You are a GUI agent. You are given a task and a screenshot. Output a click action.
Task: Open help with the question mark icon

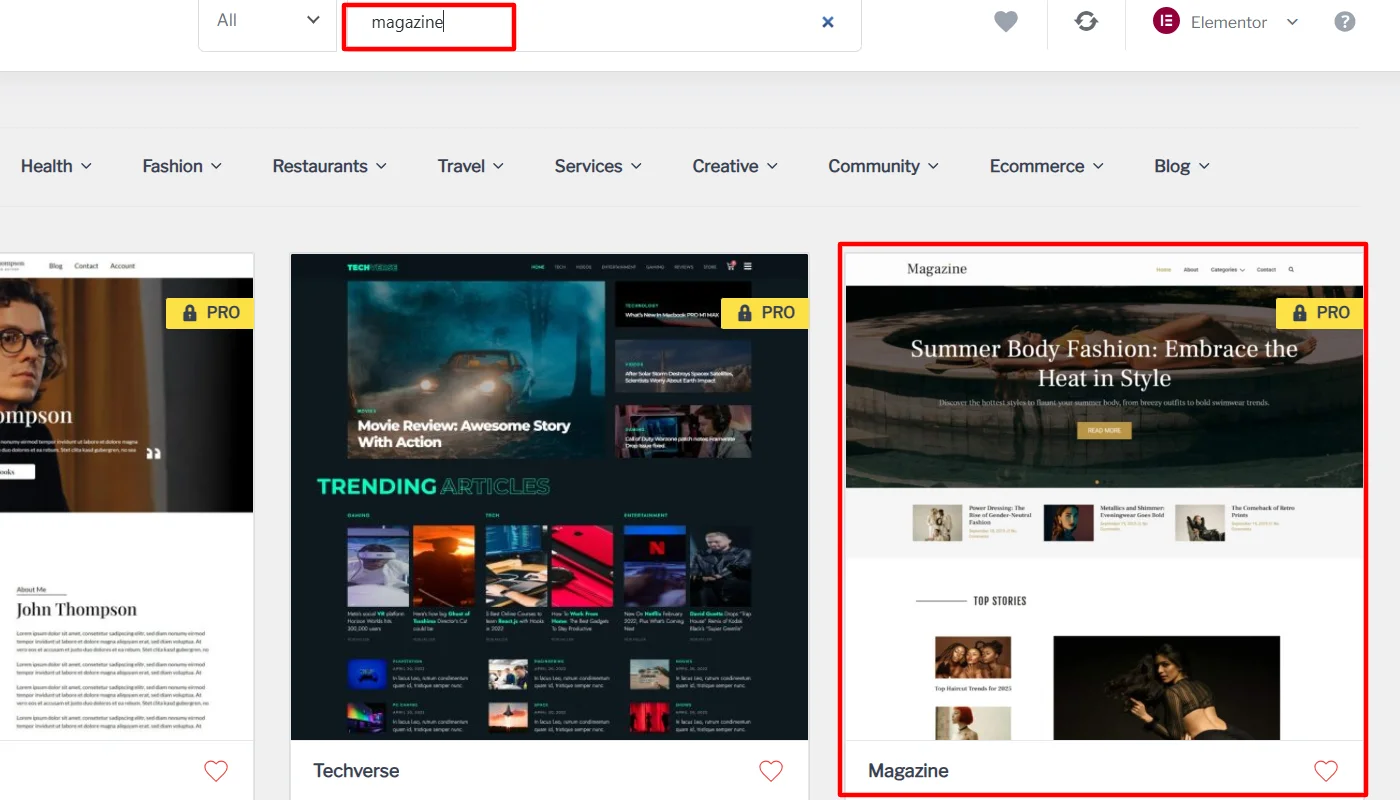[1345, 22]
